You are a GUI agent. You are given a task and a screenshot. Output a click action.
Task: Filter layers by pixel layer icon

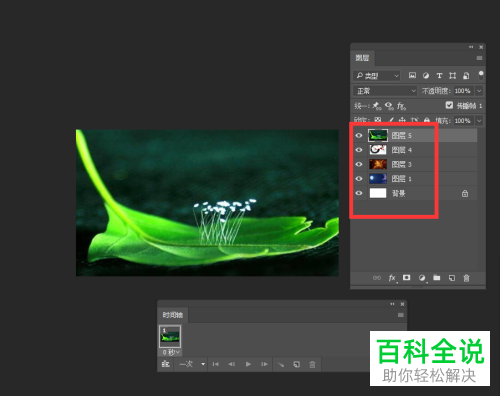click(x=412, y=76)
